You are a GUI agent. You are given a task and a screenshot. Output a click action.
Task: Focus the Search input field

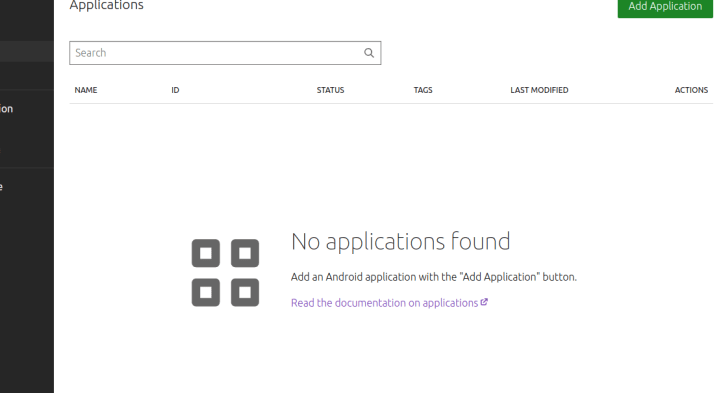click(225, 53)
